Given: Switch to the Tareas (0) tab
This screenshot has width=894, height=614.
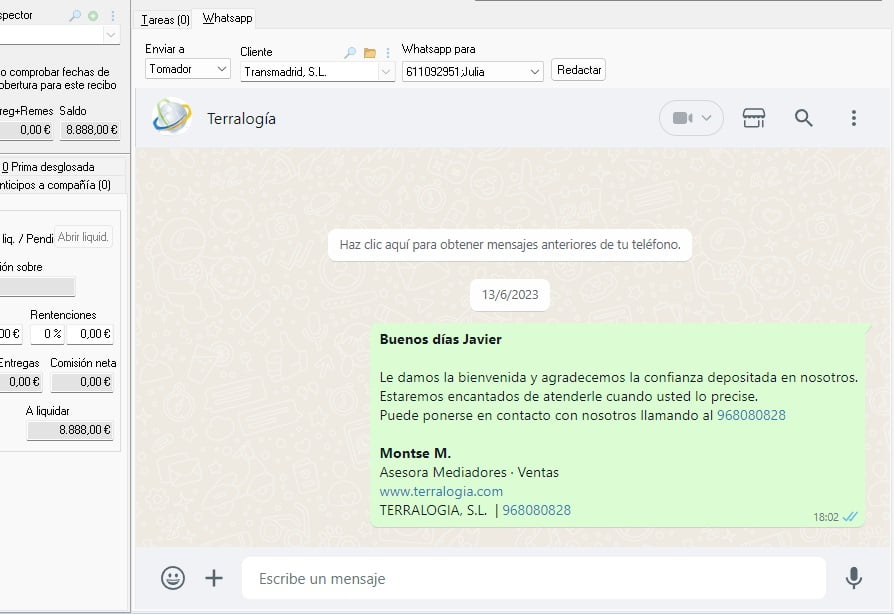Looking at the screenshot, I should 165,20.
